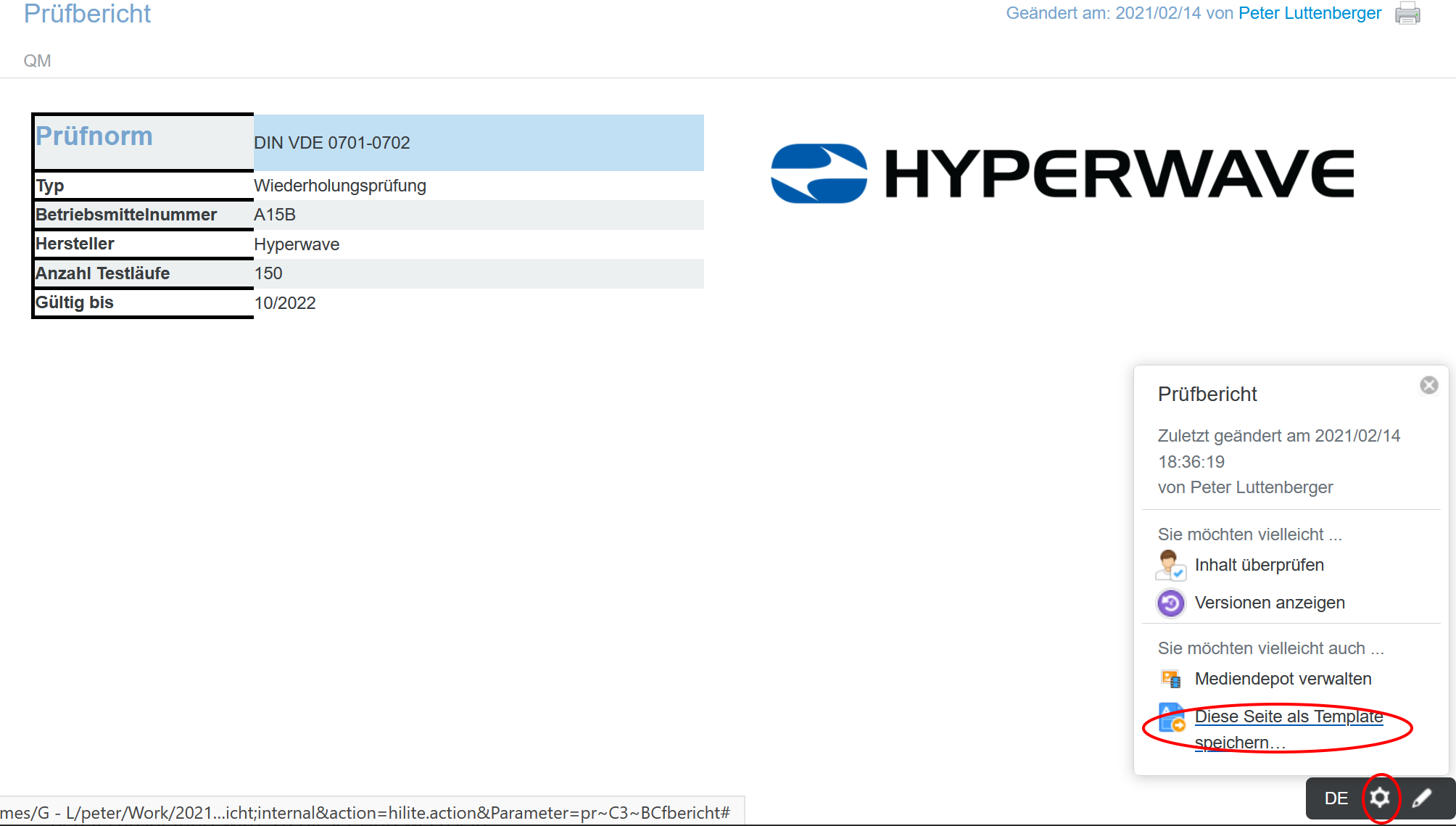The height and width of the screenshot is (826, 1456).
Task: Click the Versionen anzeigen history icon
Action: (x=1170, y=603)
